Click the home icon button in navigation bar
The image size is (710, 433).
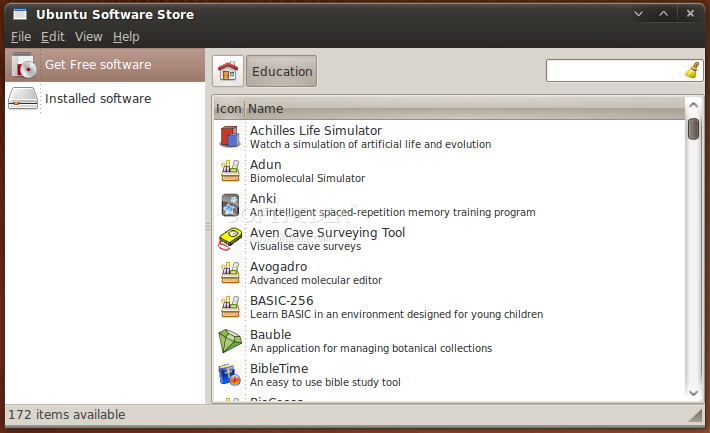click(228, 71)
